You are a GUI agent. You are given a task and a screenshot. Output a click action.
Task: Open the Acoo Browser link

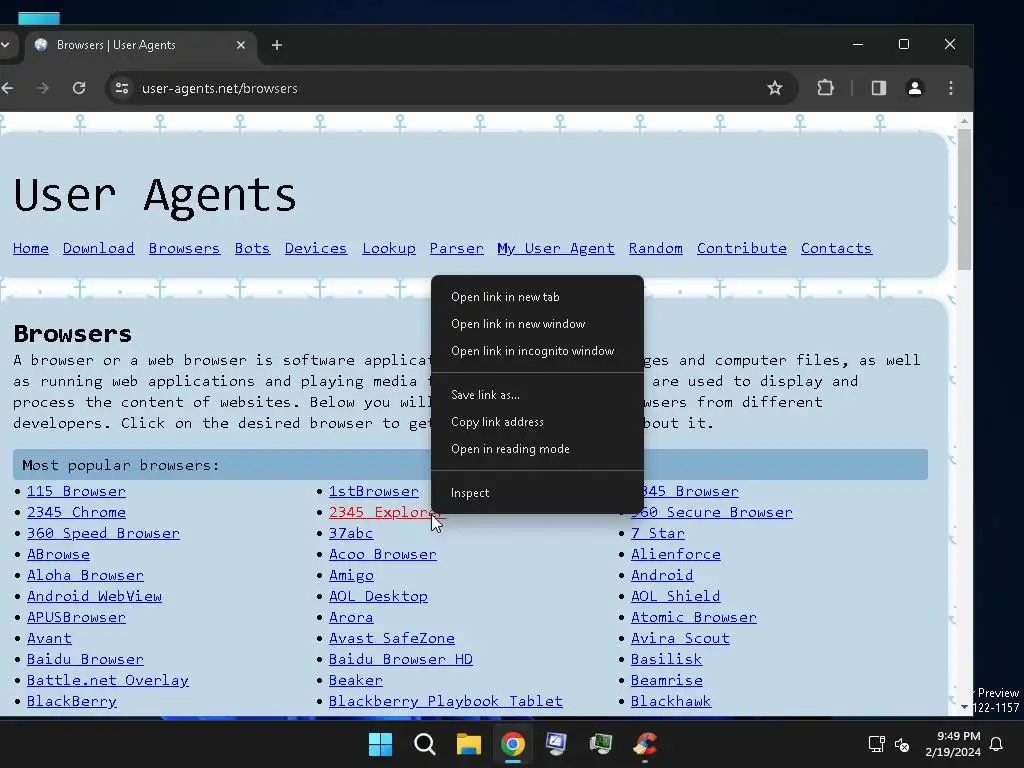click(x=383, y=554)
